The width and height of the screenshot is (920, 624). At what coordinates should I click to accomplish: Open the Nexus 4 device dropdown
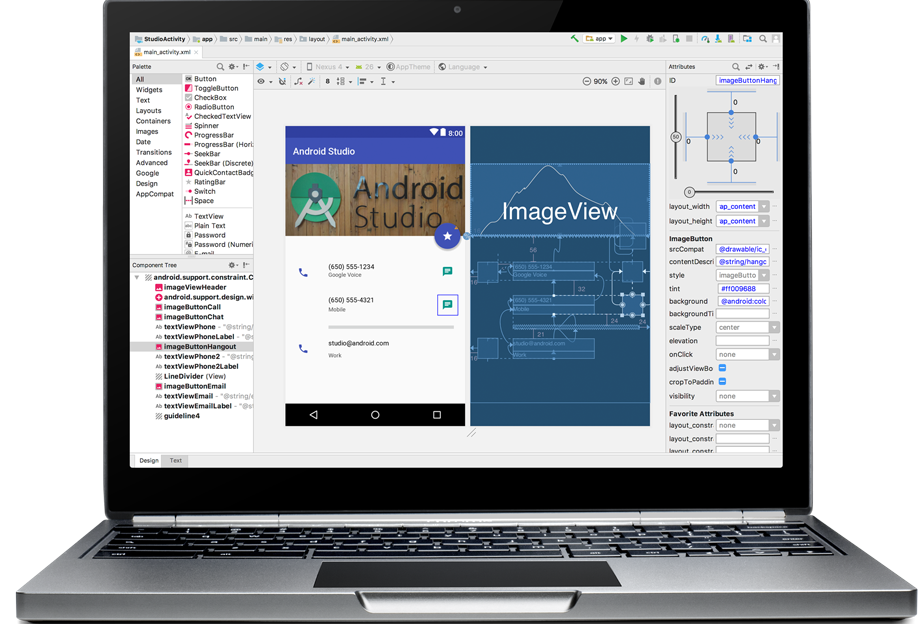[328, 67]
